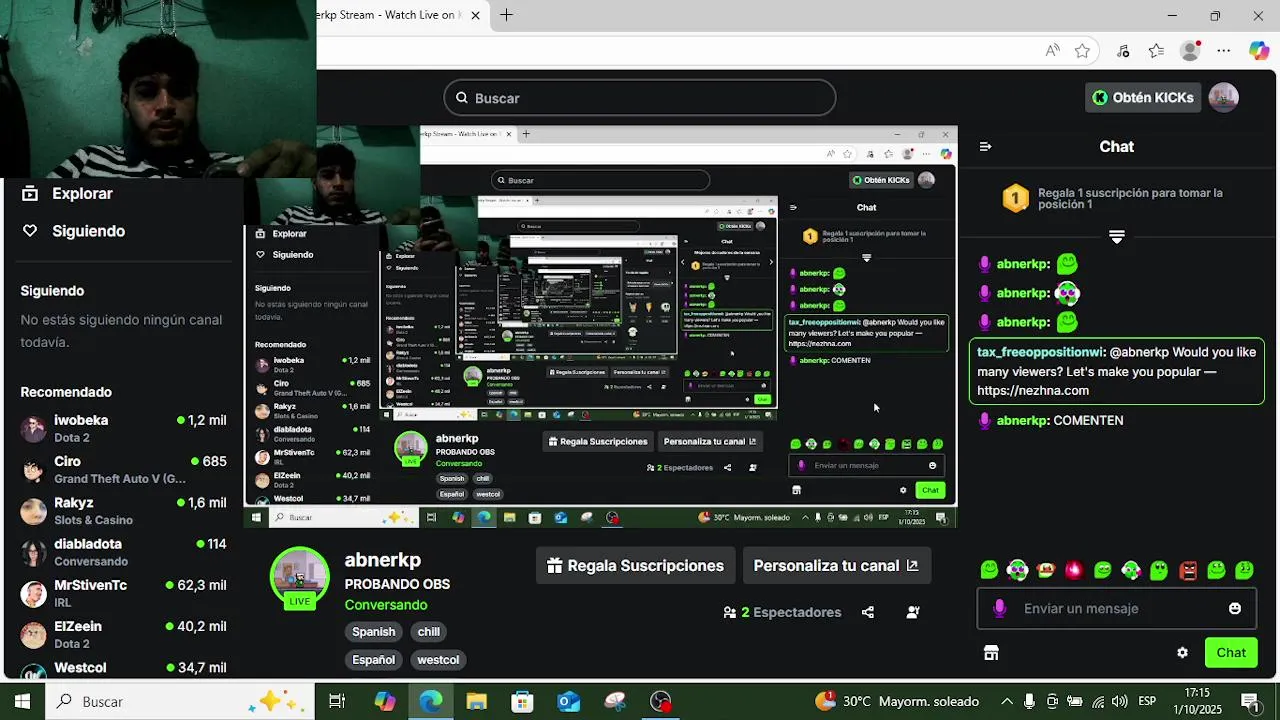Open recommended channel MrStivenTc
1280x720 pixels.
coord(125,593)
